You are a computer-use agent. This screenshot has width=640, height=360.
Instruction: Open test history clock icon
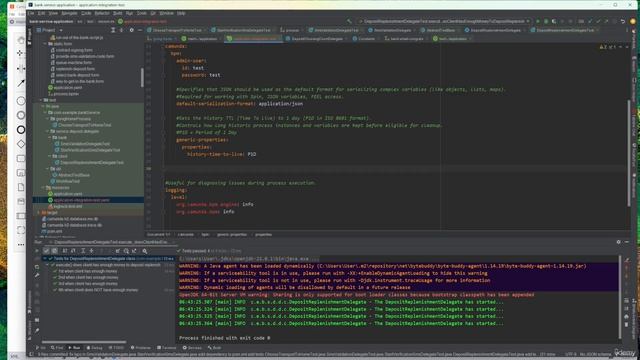point(126,251)
